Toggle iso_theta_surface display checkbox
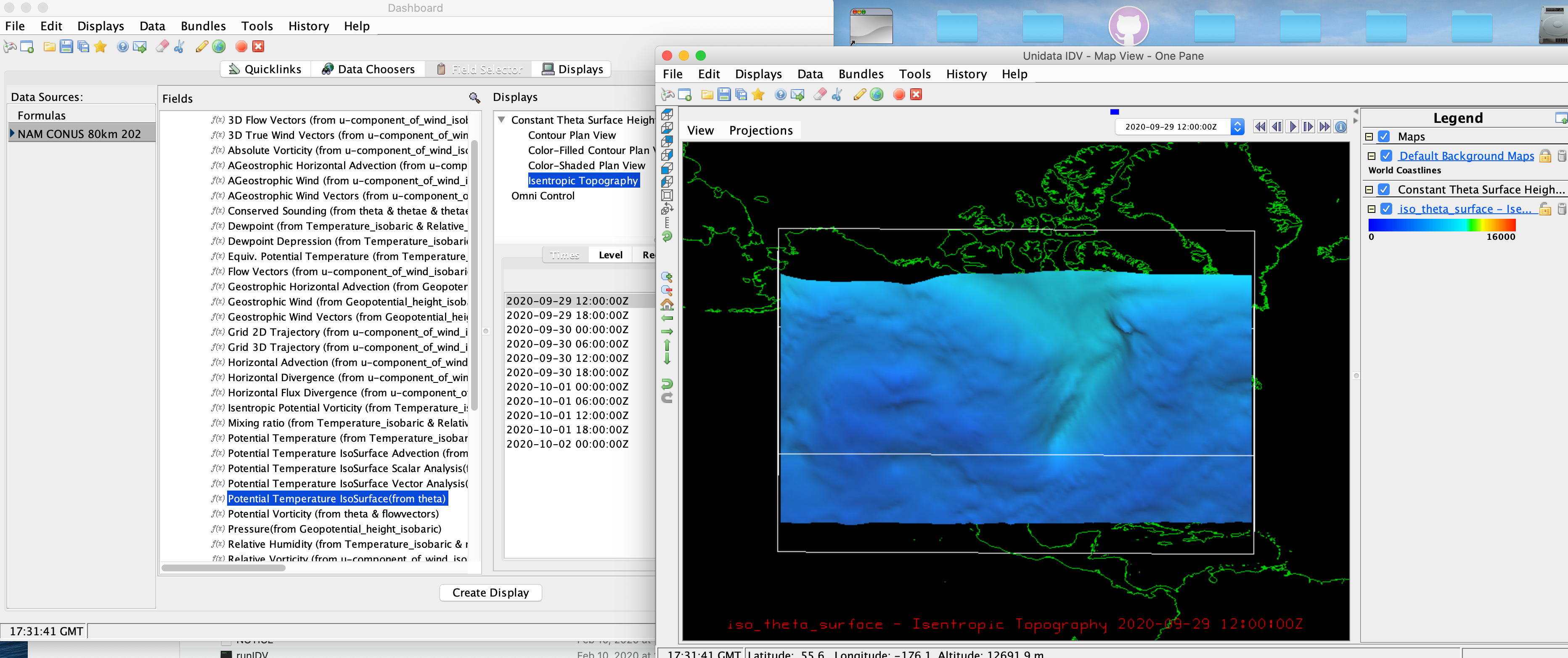This screenshot has height=658, width=1568. 1387,209
